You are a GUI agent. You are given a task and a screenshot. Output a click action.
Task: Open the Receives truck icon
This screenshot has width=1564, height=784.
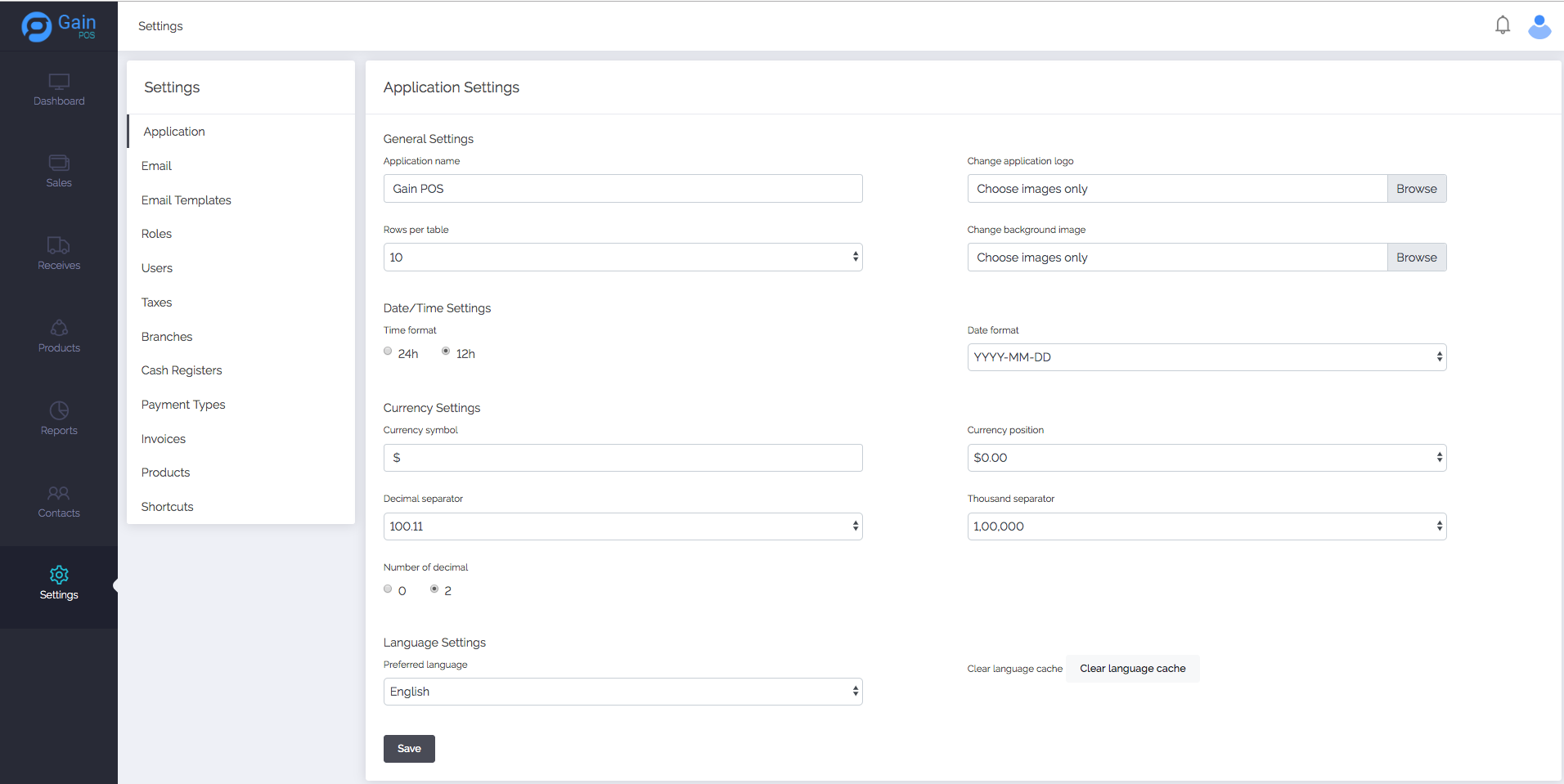59,245
